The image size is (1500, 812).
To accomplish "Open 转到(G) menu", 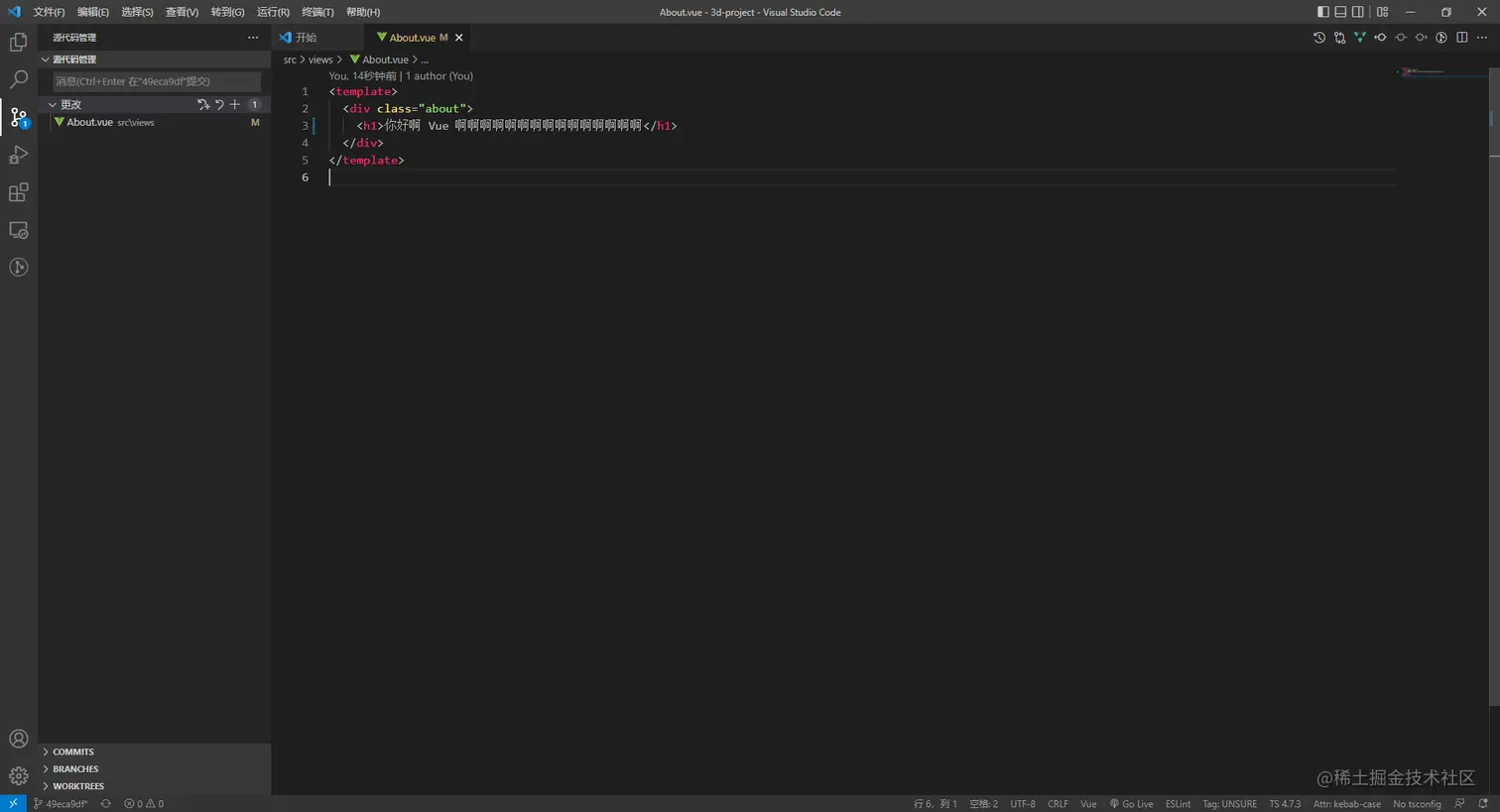I will (x=227, y=12).
